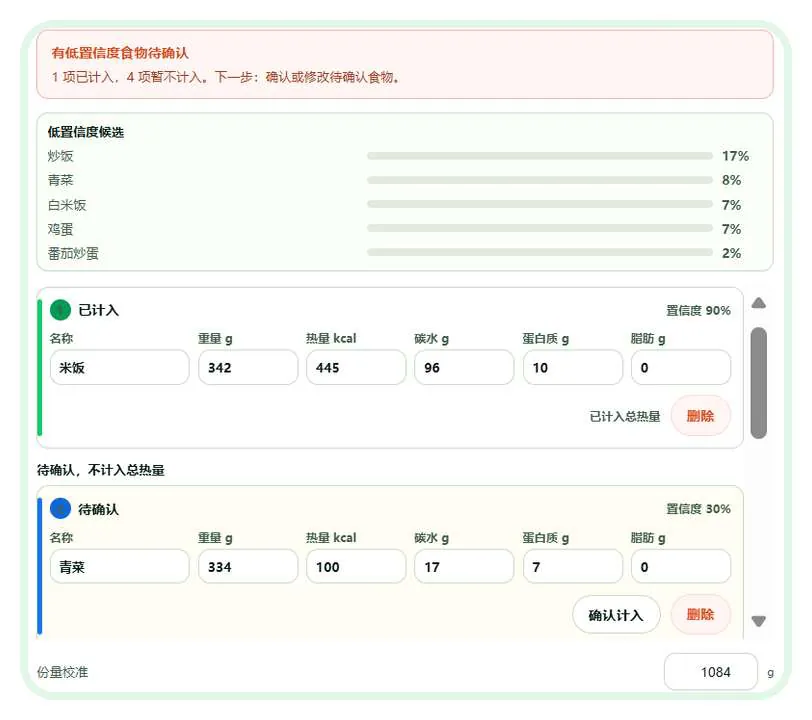Click the 白米饭 7% confidence bar

point(540,205)
